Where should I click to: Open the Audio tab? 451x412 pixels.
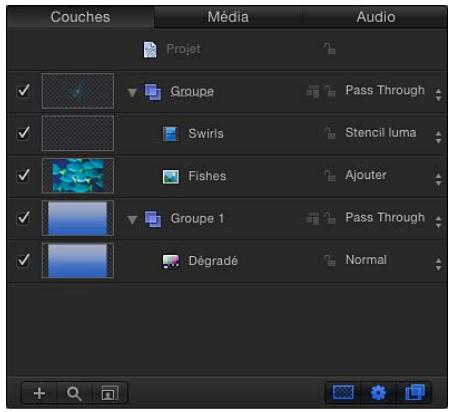376,17
